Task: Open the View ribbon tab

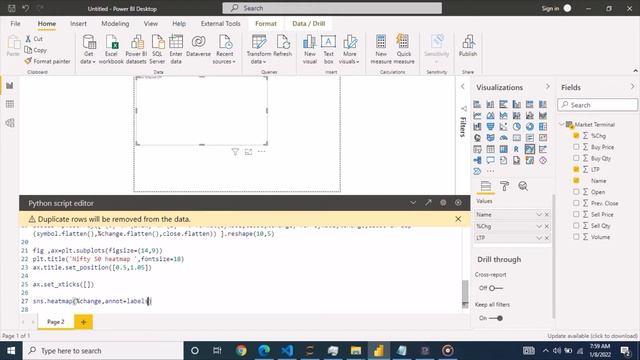Action: tap(151, 24)
